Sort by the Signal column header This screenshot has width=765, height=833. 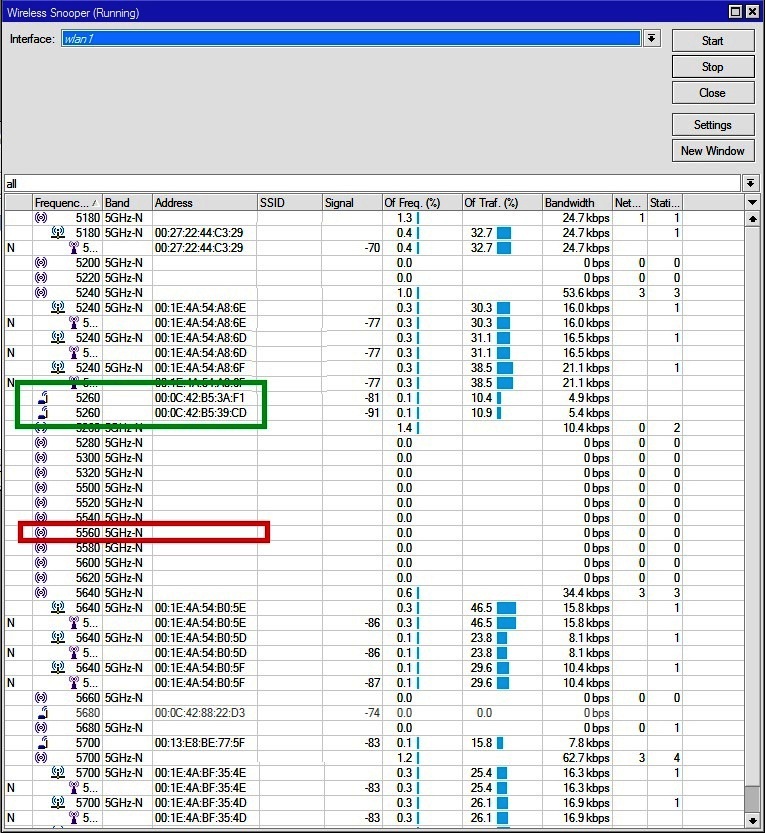353,202
